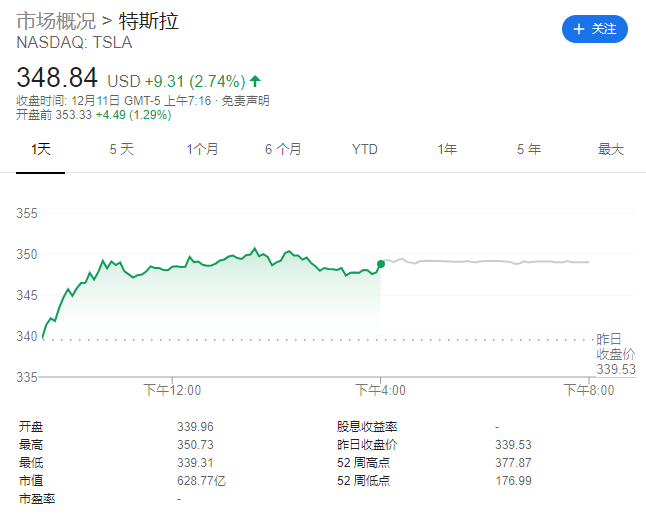
Task: Click the green closing price marker dot
Action: tap(381, 264)
